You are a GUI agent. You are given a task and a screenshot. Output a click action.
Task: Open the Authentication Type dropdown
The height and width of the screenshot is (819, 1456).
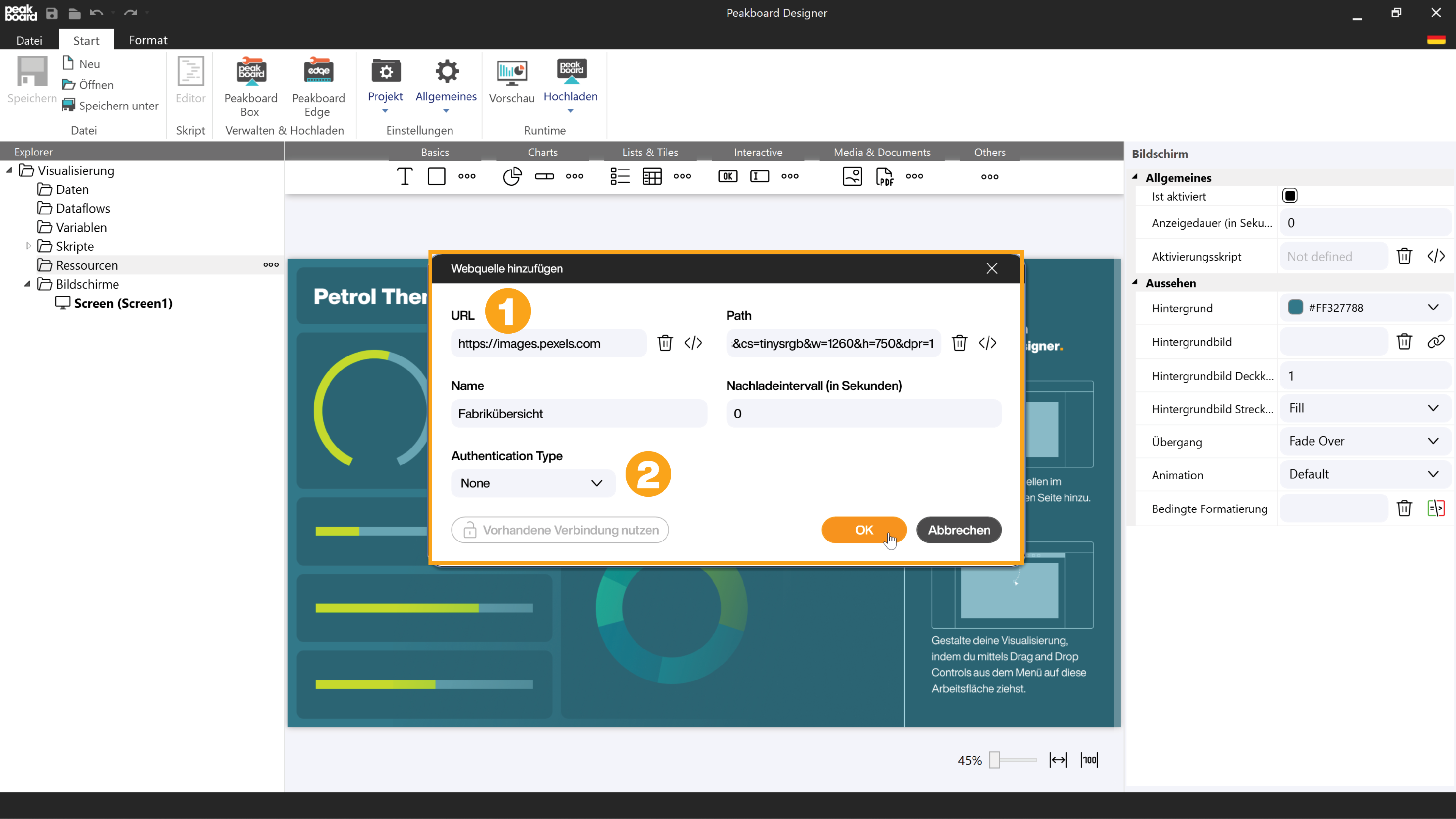pos(532,483)
